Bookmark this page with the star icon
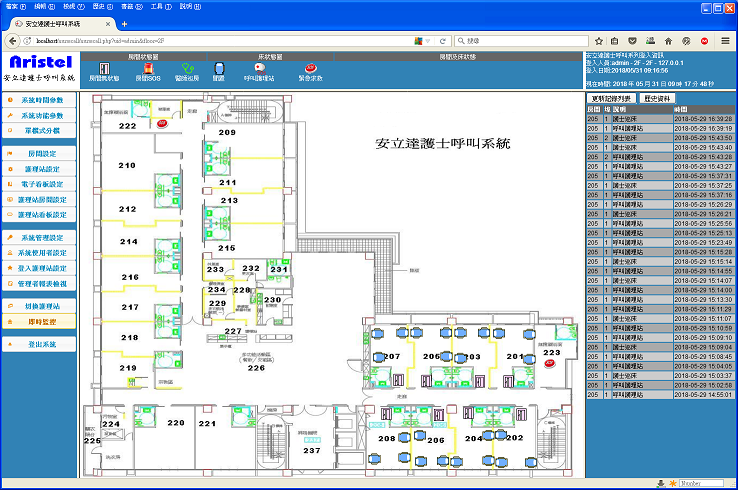The height and width of the screenshot is (490, 738). 599,41
